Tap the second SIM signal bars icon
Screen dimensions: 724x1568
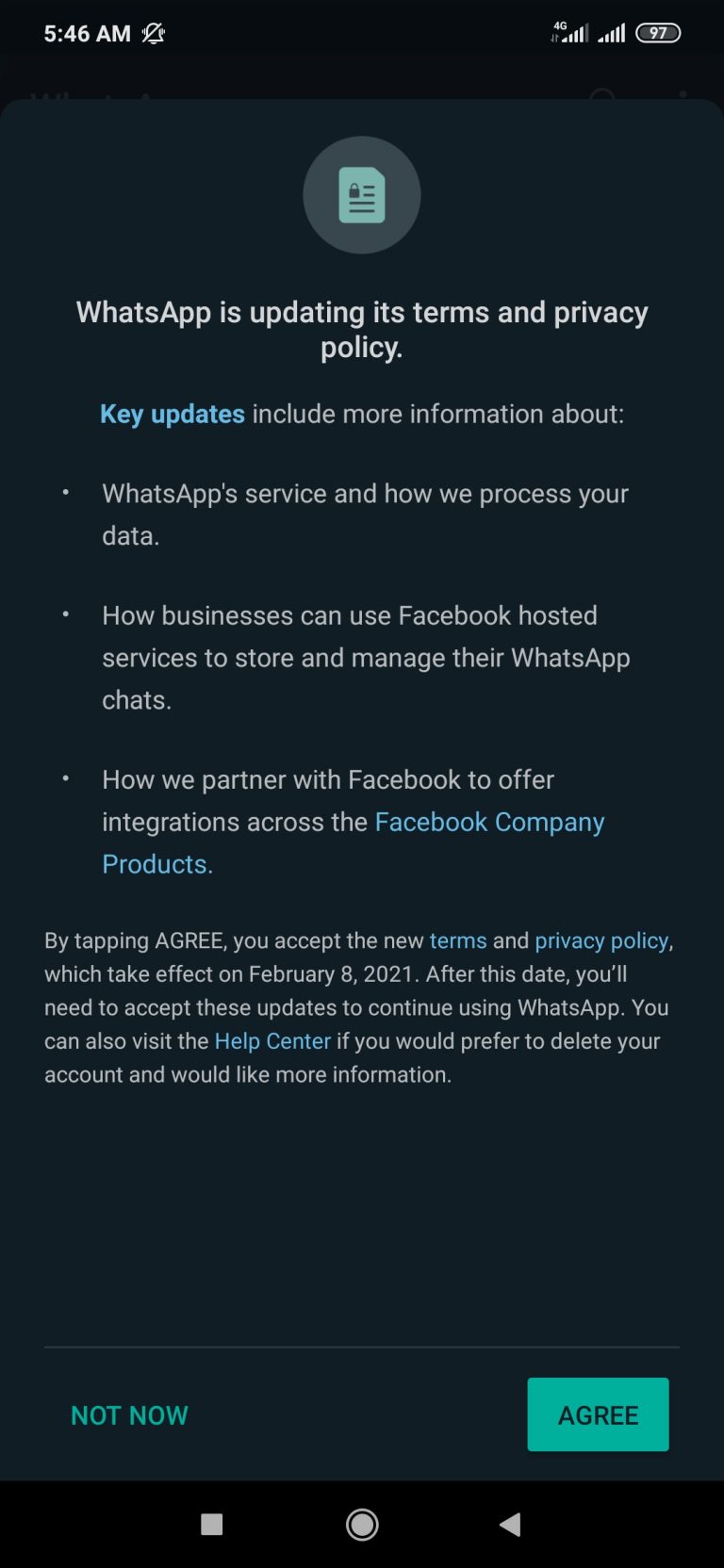(x=612, y=34)
